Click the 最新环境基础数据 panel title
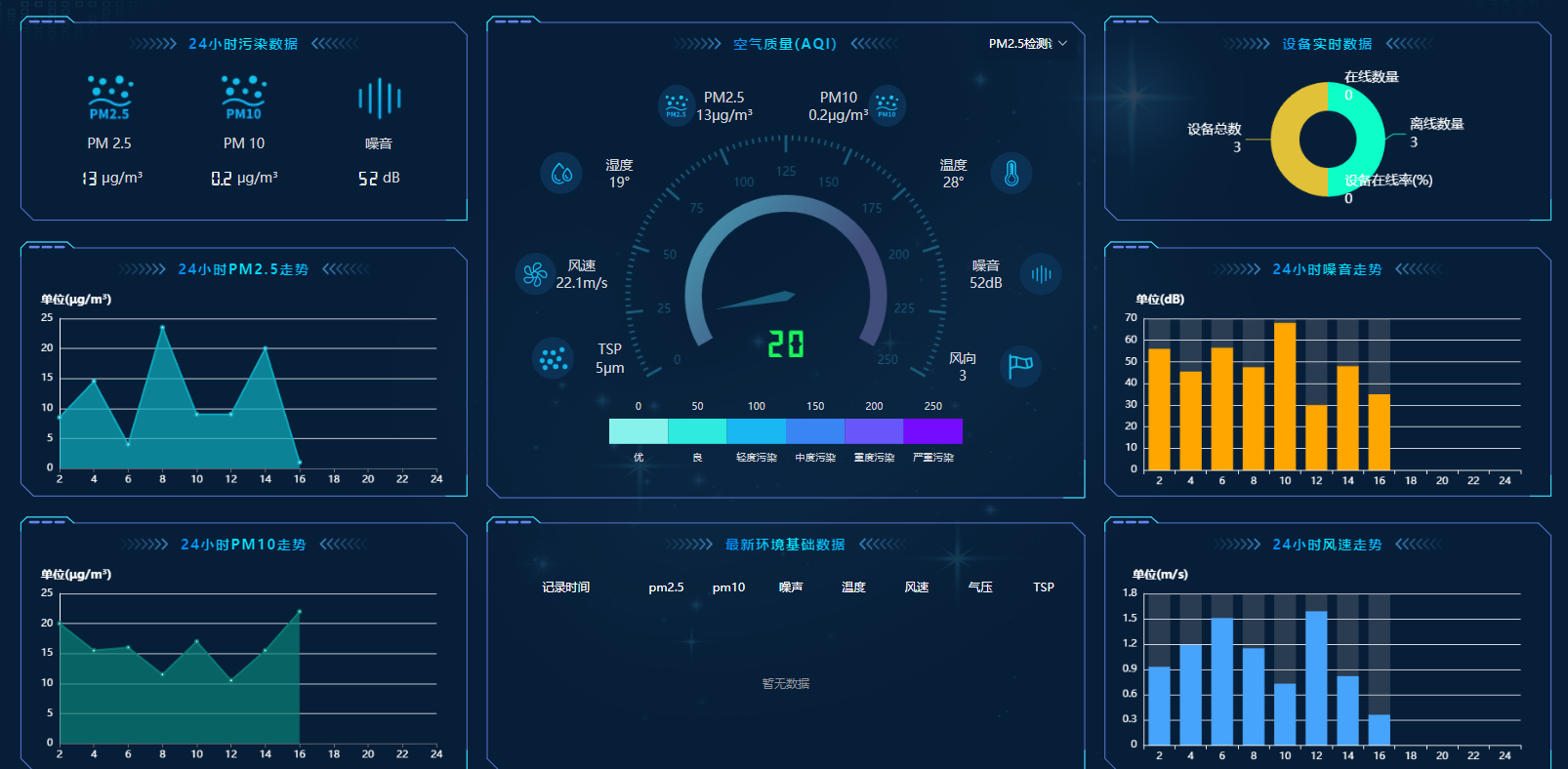1568x769 pixels. tap(785, 545)
